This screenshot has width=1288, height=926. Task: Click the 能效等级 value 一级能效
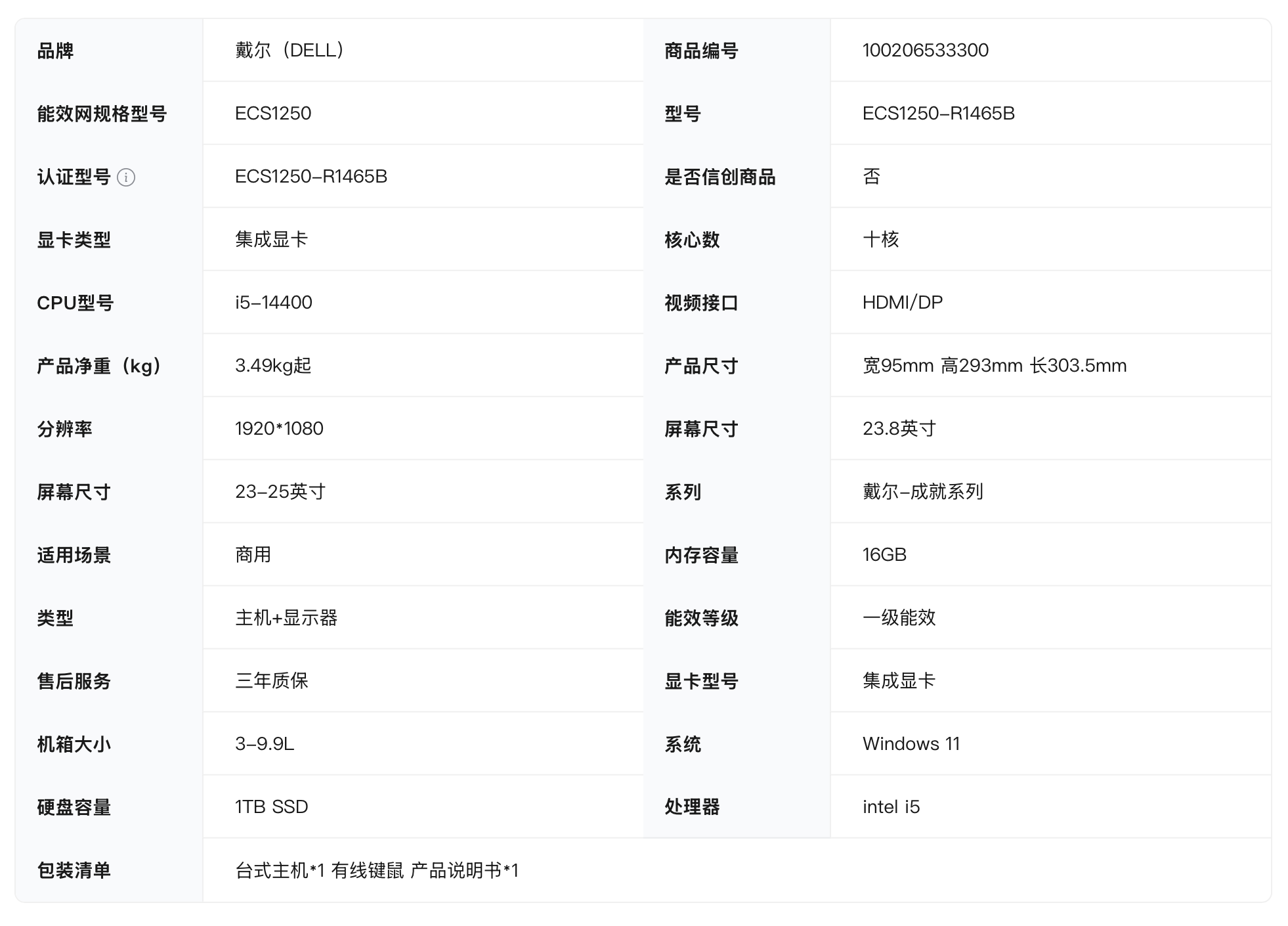tap(899, 617)
